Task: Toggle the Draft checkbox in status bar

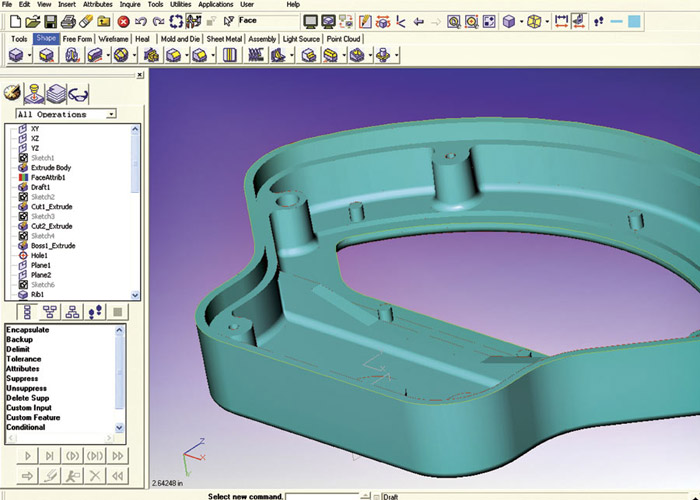Action: point(376,496)
